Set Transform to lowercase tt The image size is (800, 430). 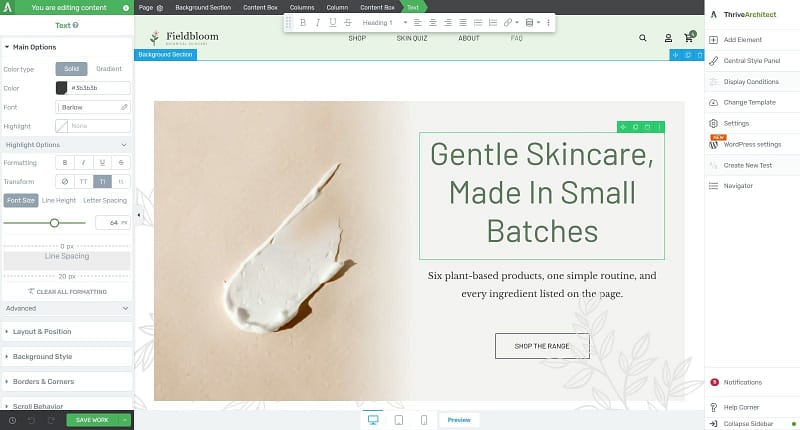[121, 182]
